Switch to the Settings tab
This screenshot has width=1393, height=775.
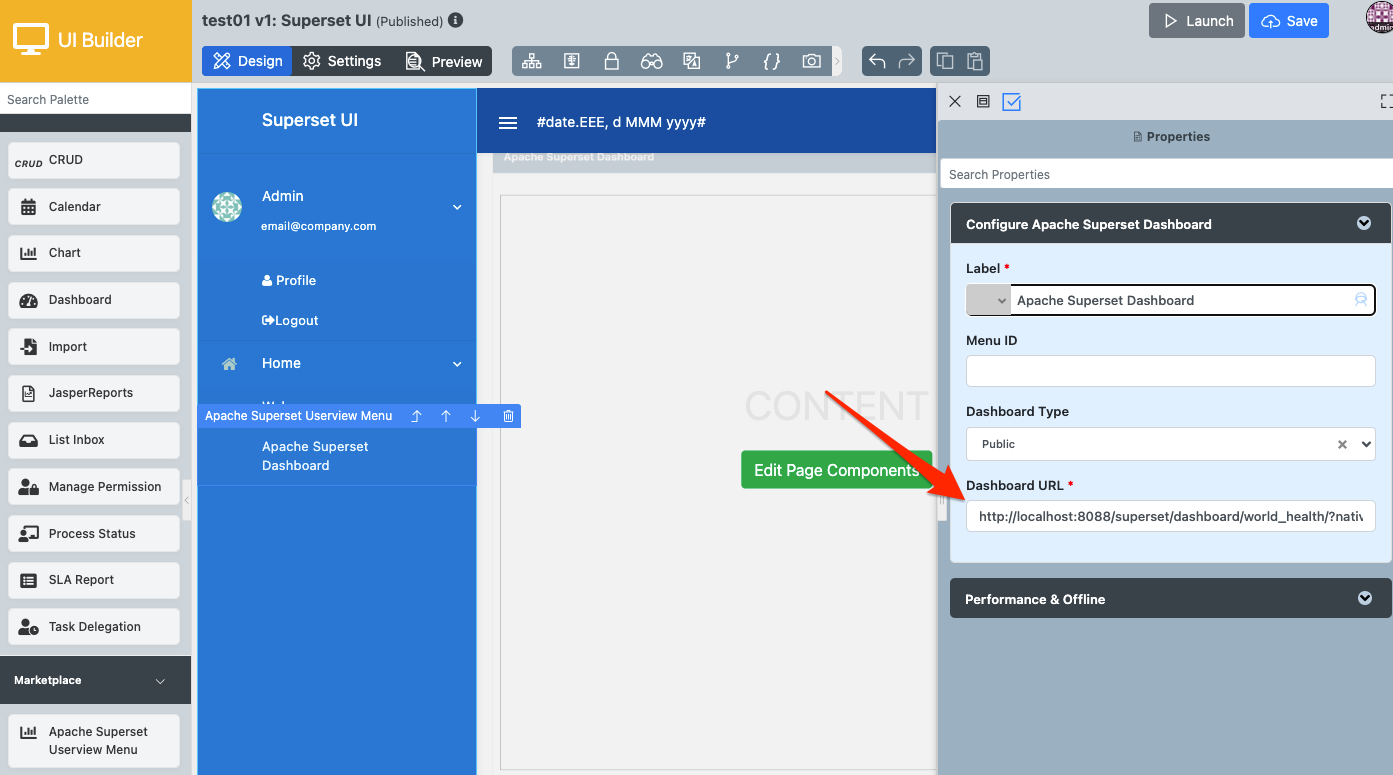tap(342, 61)
